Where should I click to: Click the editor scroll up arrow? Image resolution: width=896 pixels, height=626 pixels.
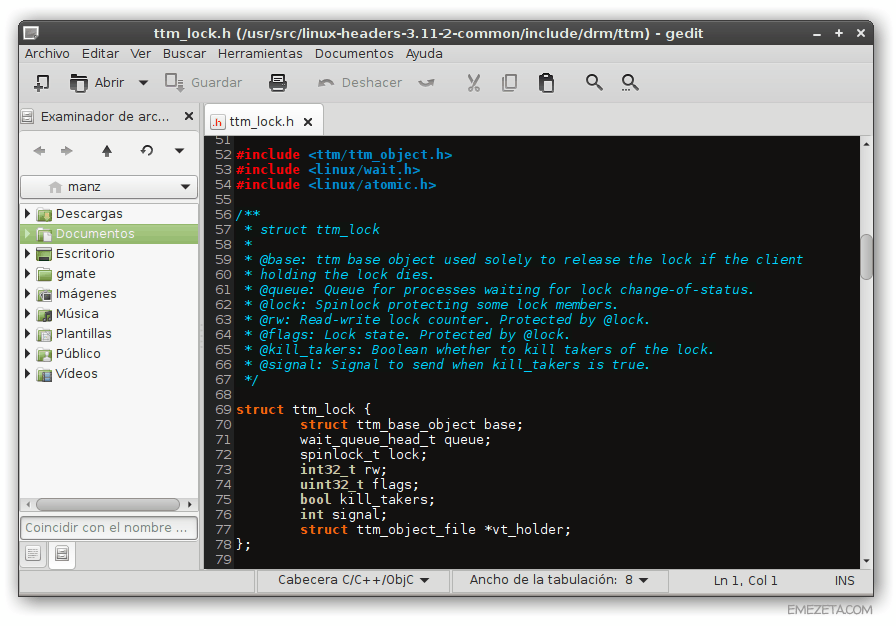click(866, 145)
